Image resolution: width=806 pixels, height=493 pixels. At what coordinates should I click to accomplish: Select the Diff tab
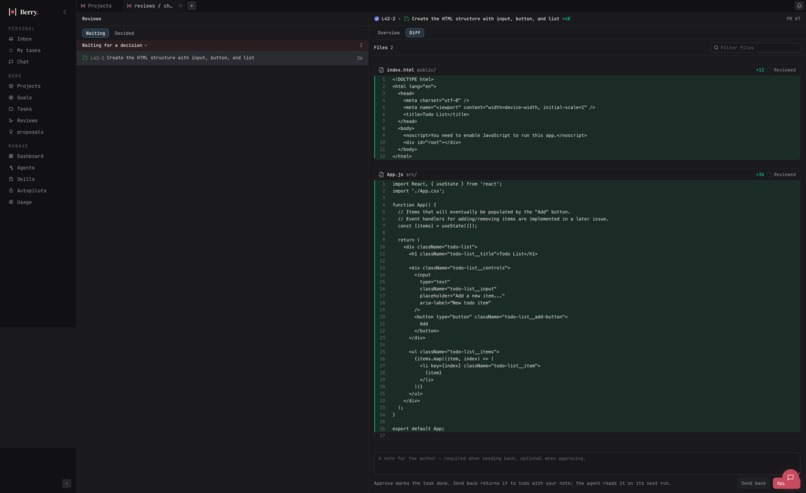pos(414,33)
